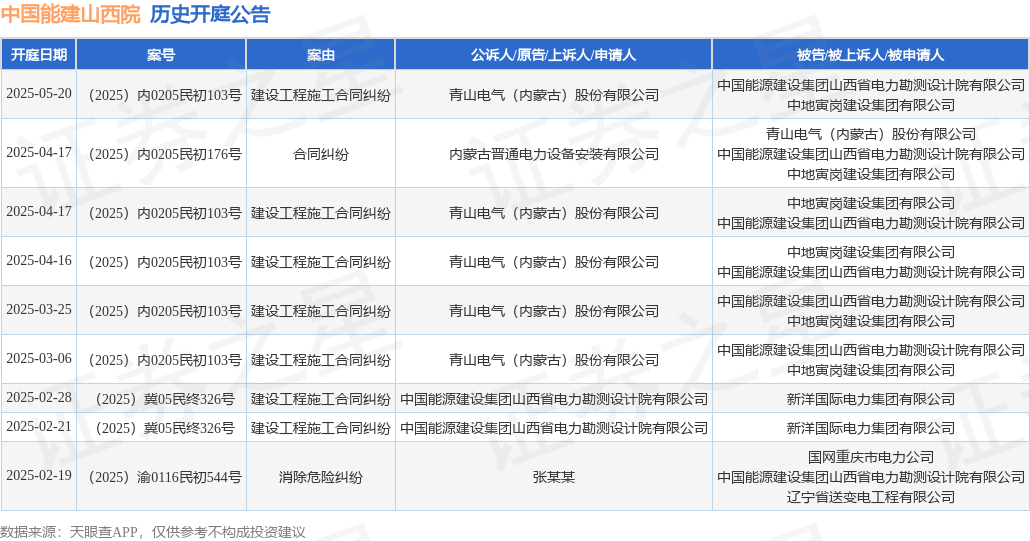This screenshot has width=1030, height=541.
Task: Click defendant 中地寅岗建设集团 in the 2025-04-16 row
Action: click(870, 252)
